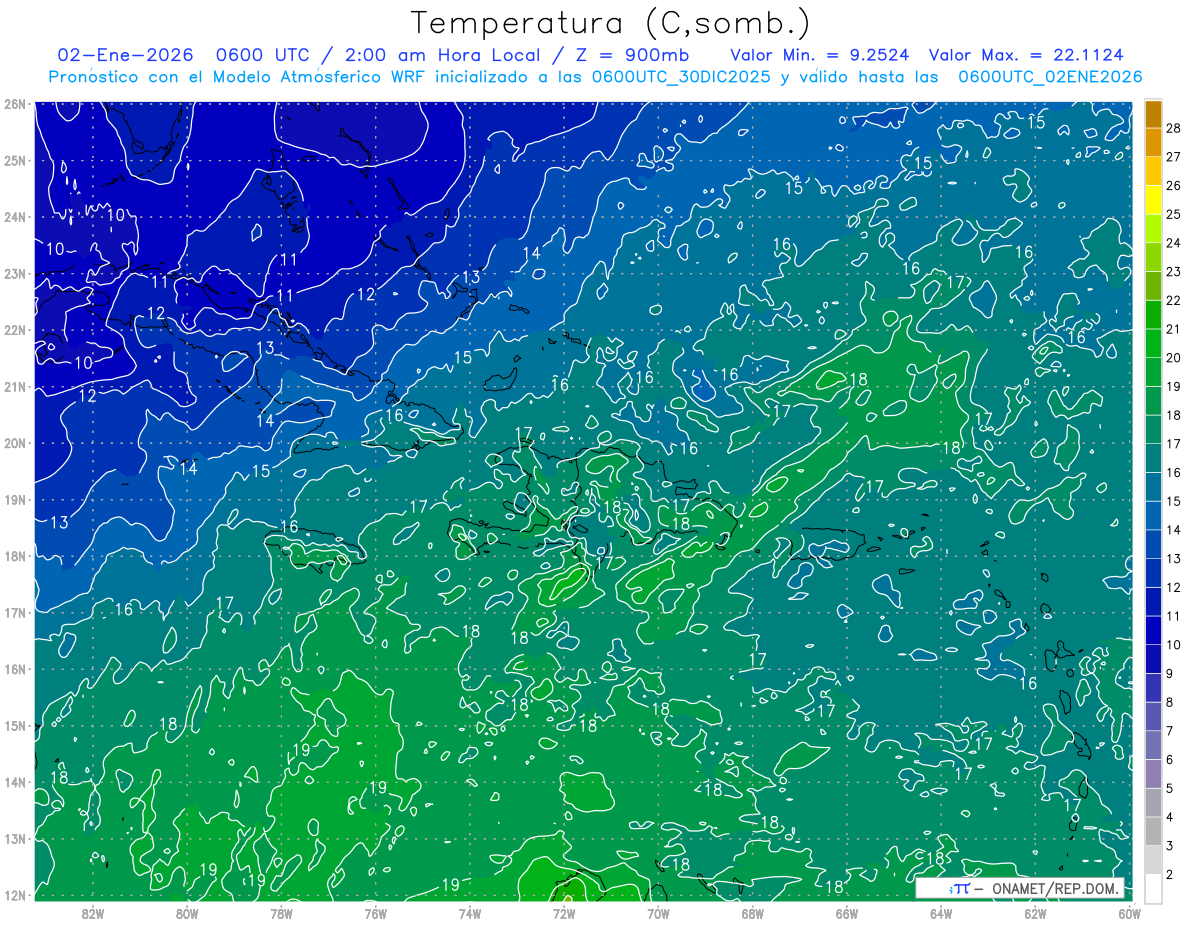Click latitude axis label "25N"

click(x=14, y=160)
